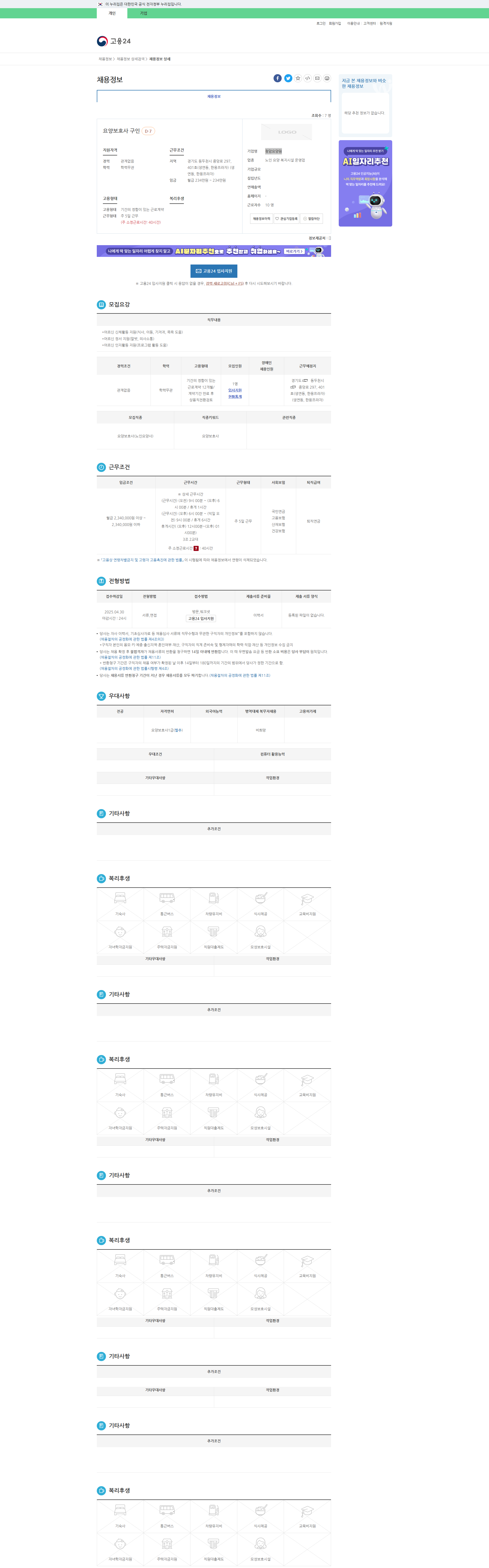Click the 식사제공 icon in the first 복리후생 section
489x1568 pixels.
[260, 898]
